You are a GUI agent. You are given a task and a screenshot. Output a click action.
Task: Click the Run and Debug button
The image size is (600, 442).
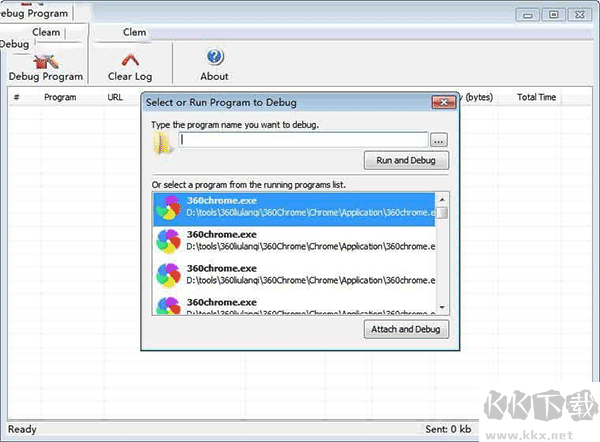click(x=406, y=160)
